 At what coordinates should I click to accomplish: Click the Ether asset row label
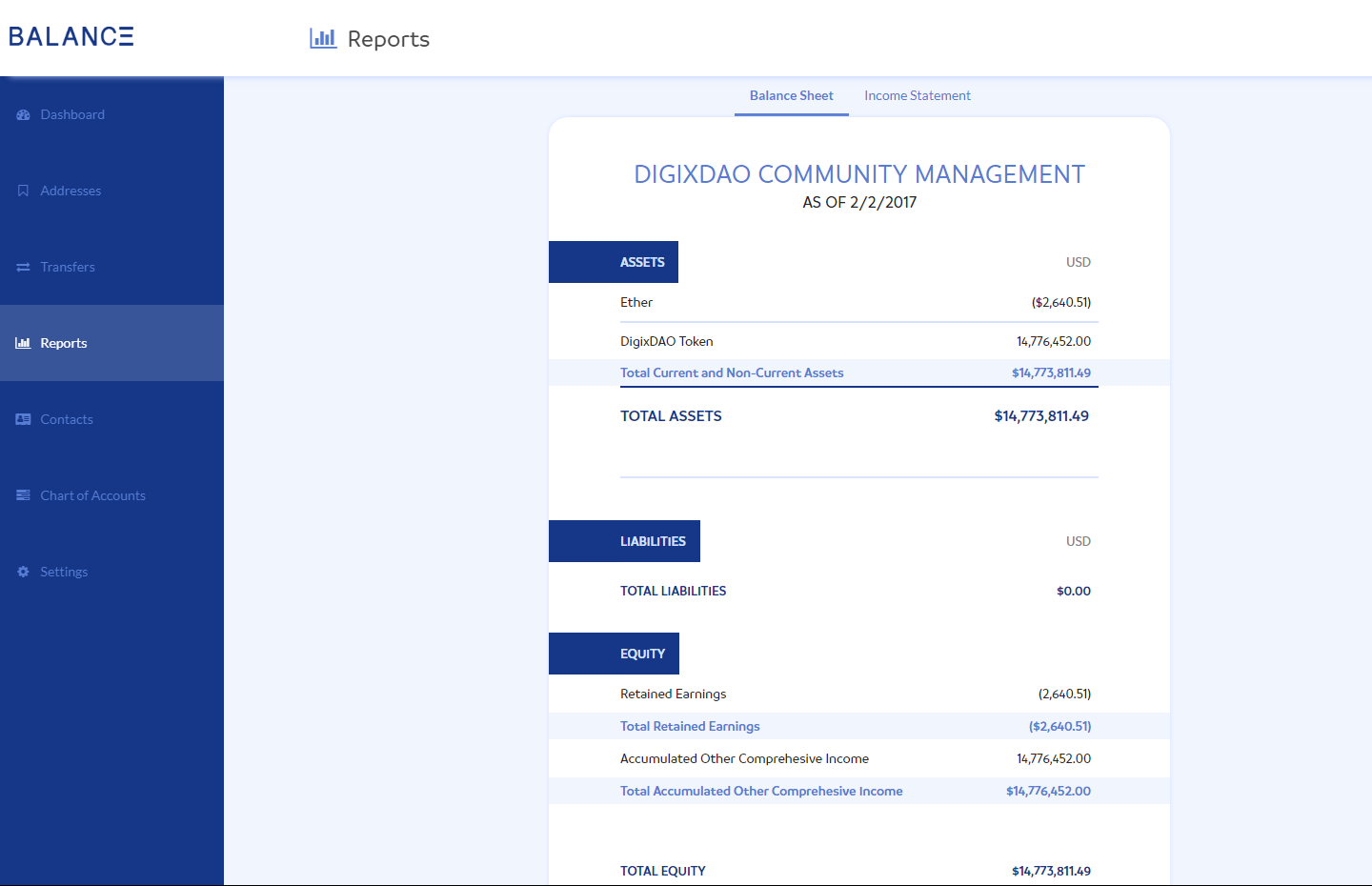[636, 302]
